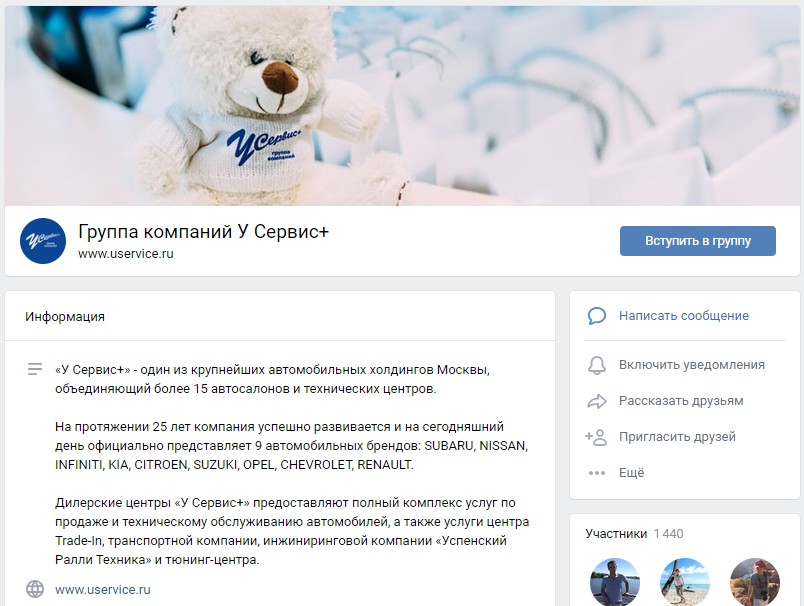Expand the Ещё options menu
The image size is (804, 606).
[631, 473]
